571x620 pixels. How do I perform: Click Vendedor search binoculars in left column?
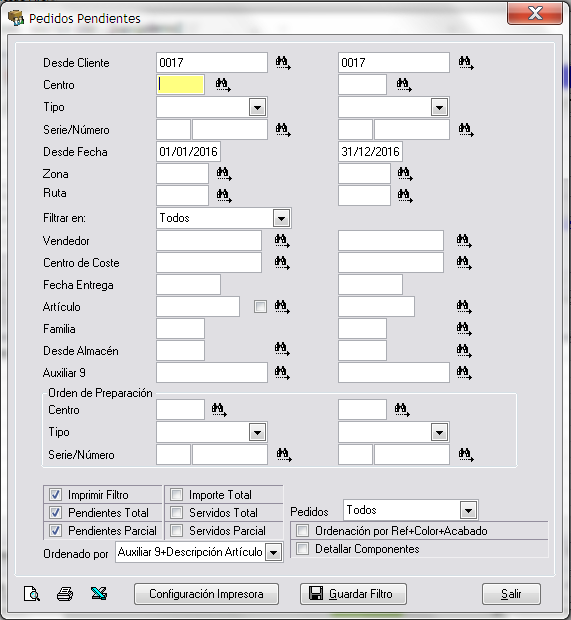point(282,240)
